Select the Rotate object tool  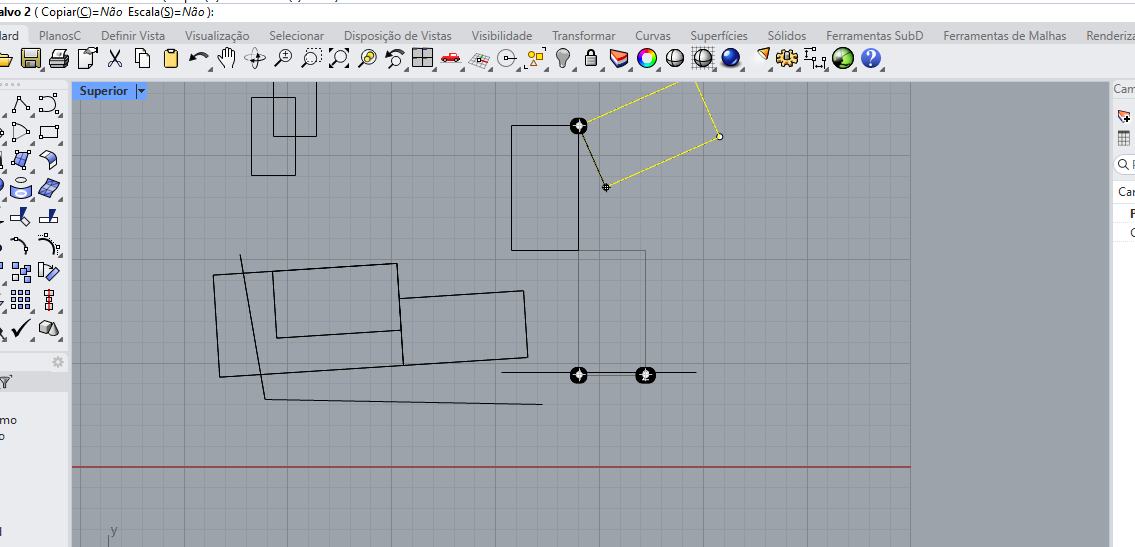pyautogui.click(x=48, y=272)
